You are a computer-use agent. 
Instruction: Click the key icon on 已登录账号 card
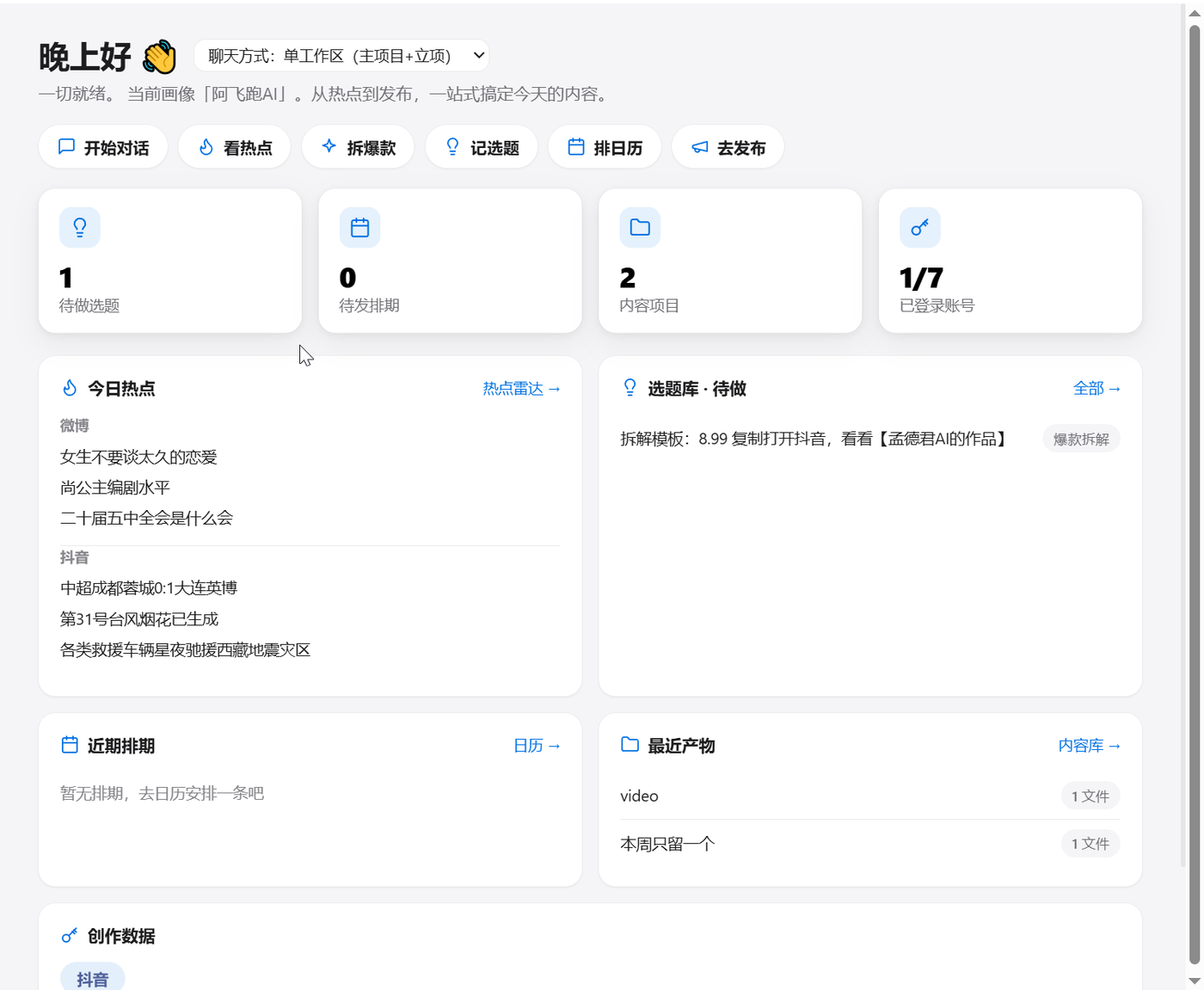[920, 227]
